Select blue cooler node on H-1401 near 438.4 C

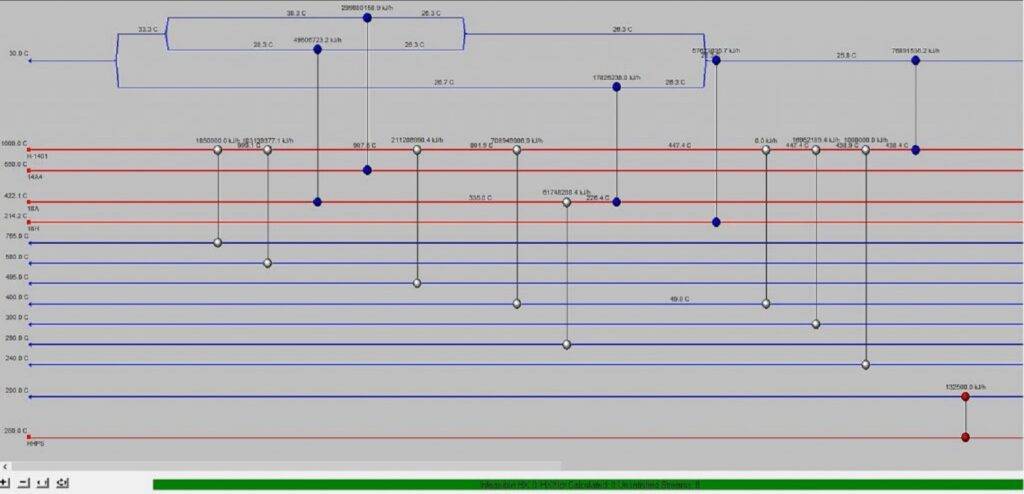pyautogui.click(x=916, y=150)
